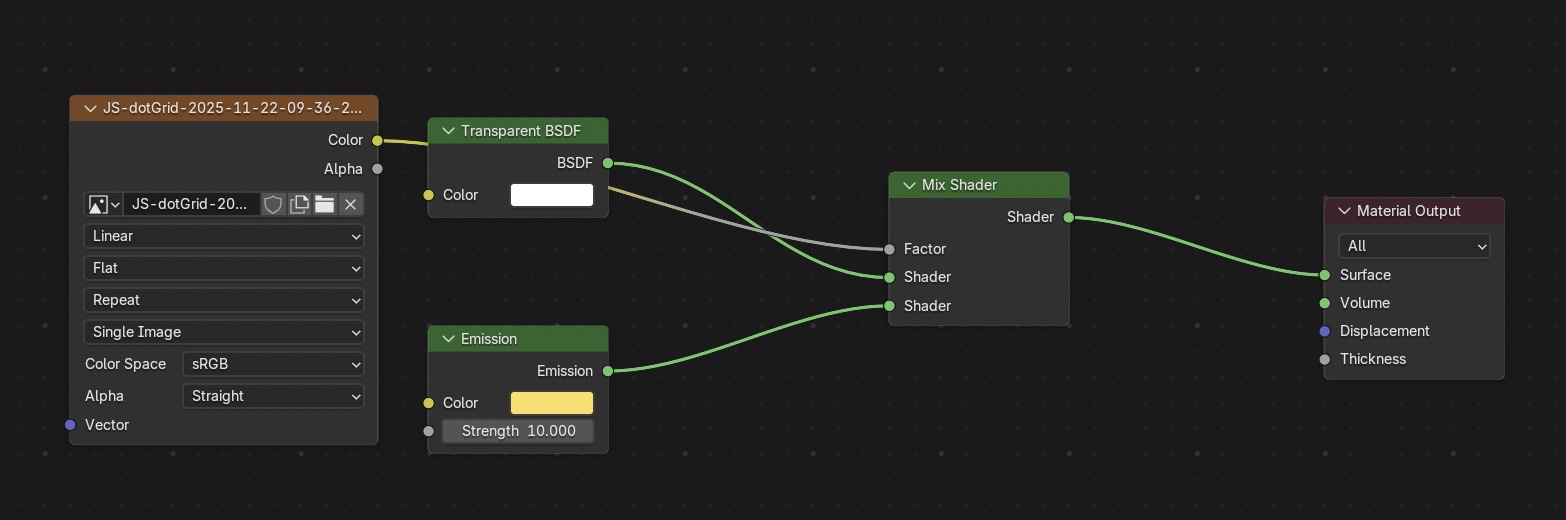Click the white Transparent BSDF color swatch
The width and height of the screenshot is (1566, 520).
pyautogui.click(x=551, y=195)
